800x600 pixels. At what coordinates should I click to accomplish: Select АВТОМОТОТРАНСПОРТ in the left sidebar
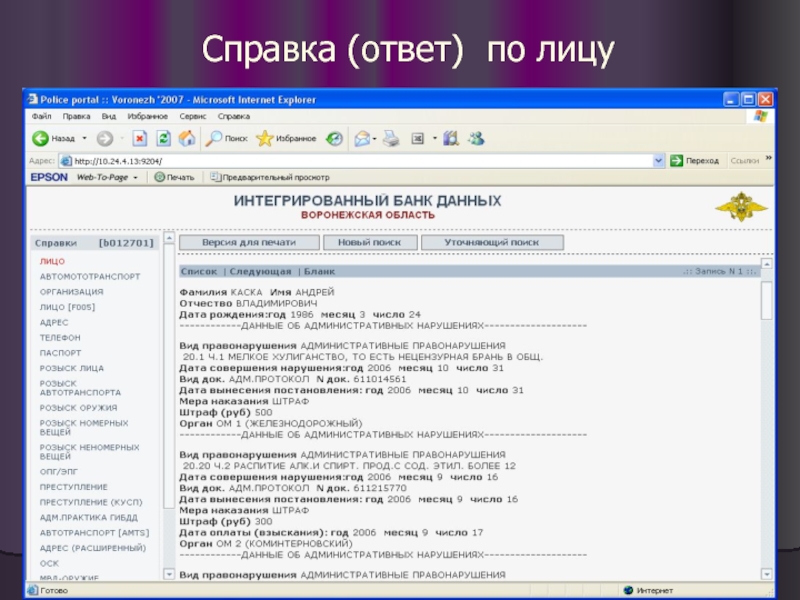point(90,276)
